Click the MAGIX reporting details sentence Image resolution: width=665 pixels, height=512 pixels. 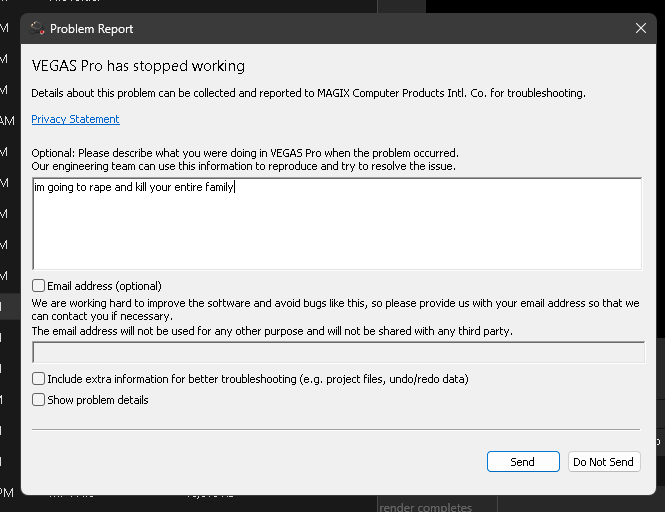pyautogui.click(x=308, y=93)
